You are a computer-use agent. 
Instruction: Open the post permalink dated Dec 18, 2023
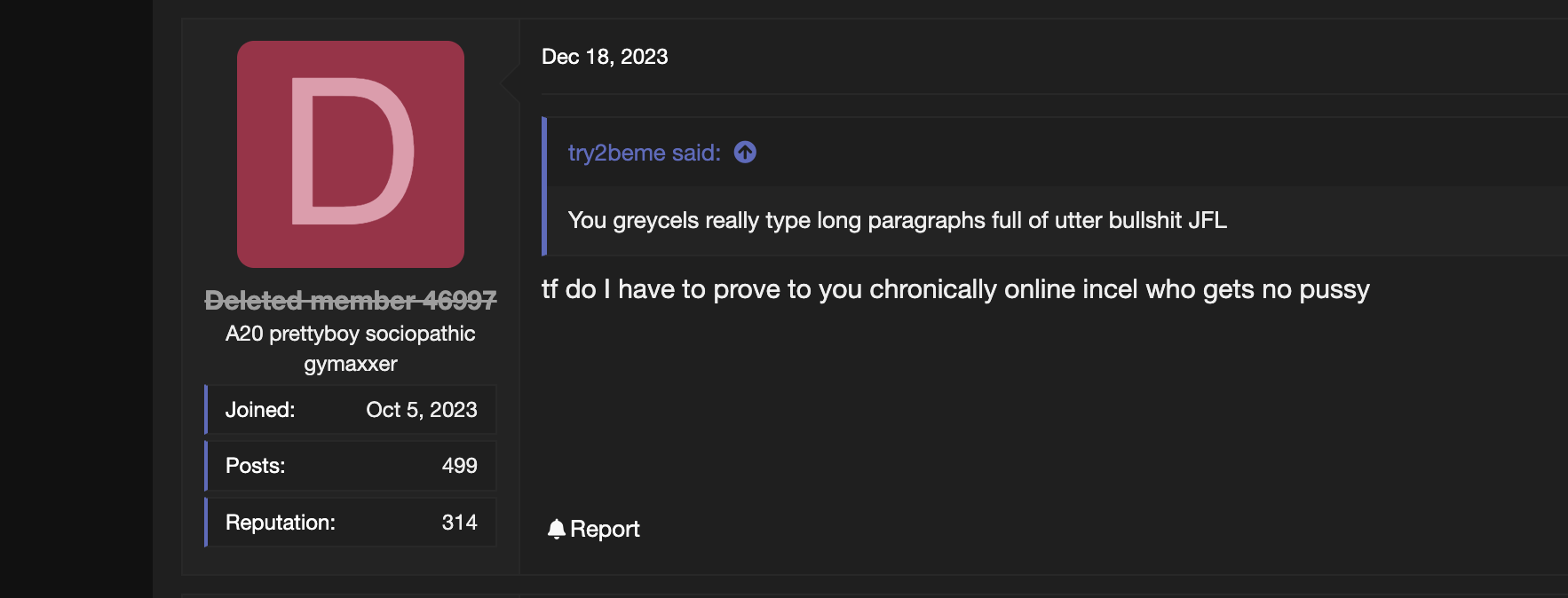(x=606, y=56)
